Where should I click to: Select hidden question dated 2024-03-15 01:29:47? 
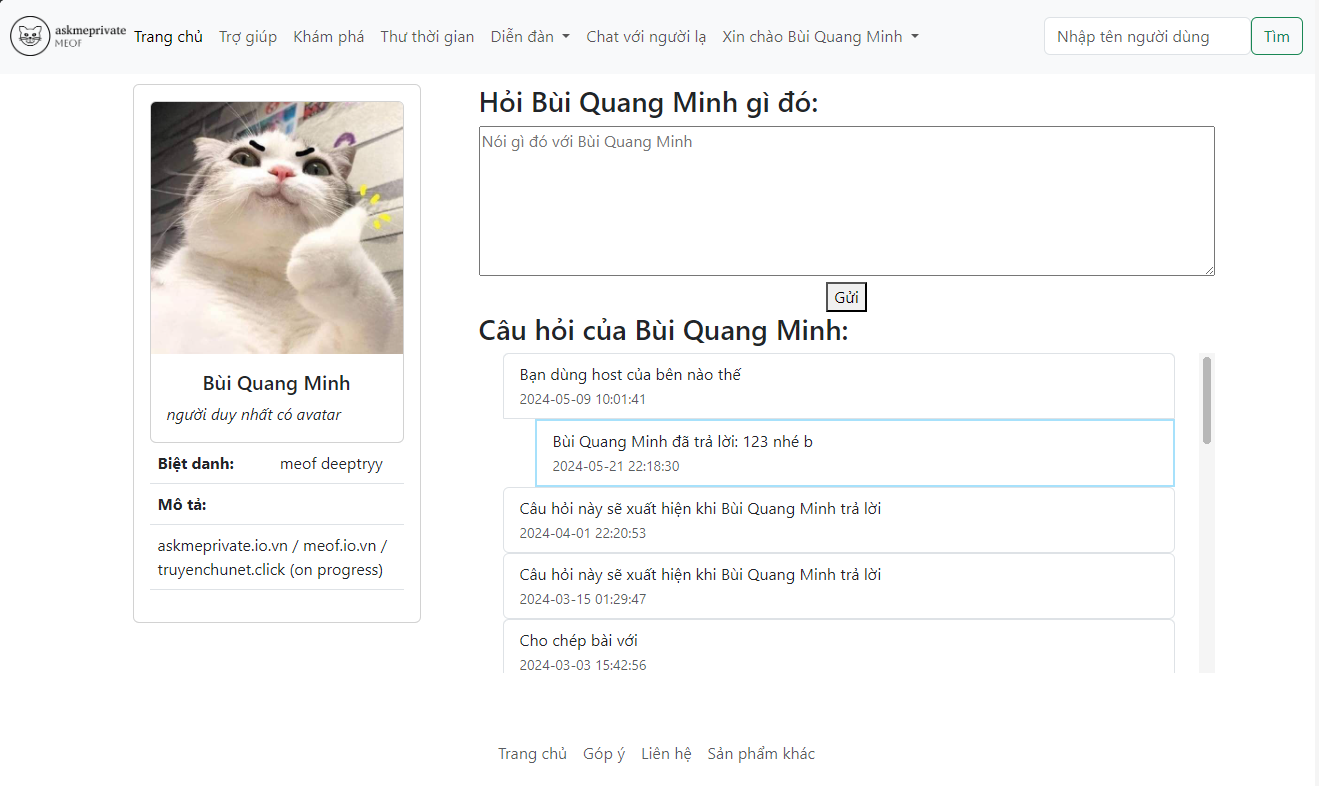pyautogui.click(x=838, y=586)
